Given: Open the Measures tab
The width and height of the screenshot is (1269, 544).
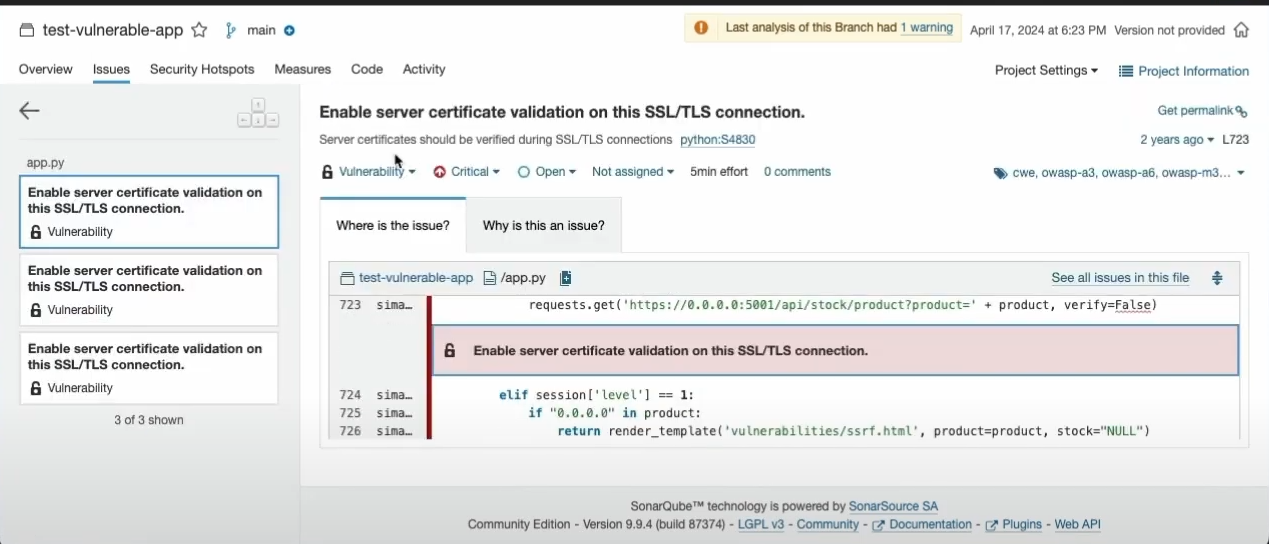Looking at the screenshot, I should coord(303,69).
